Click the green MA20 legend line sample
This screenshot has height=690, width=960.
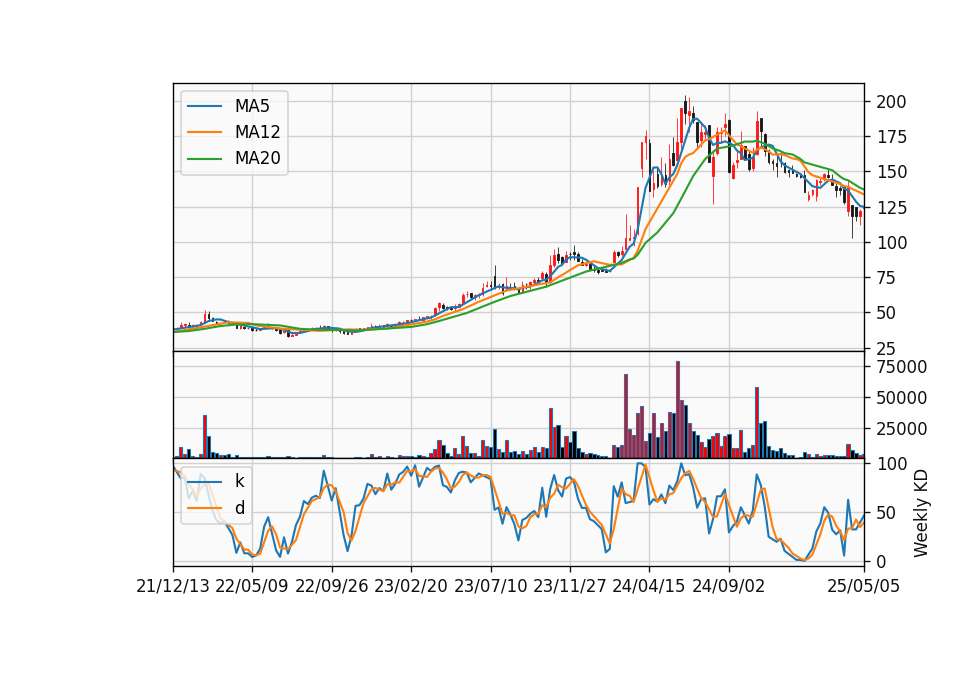(204, 159)
